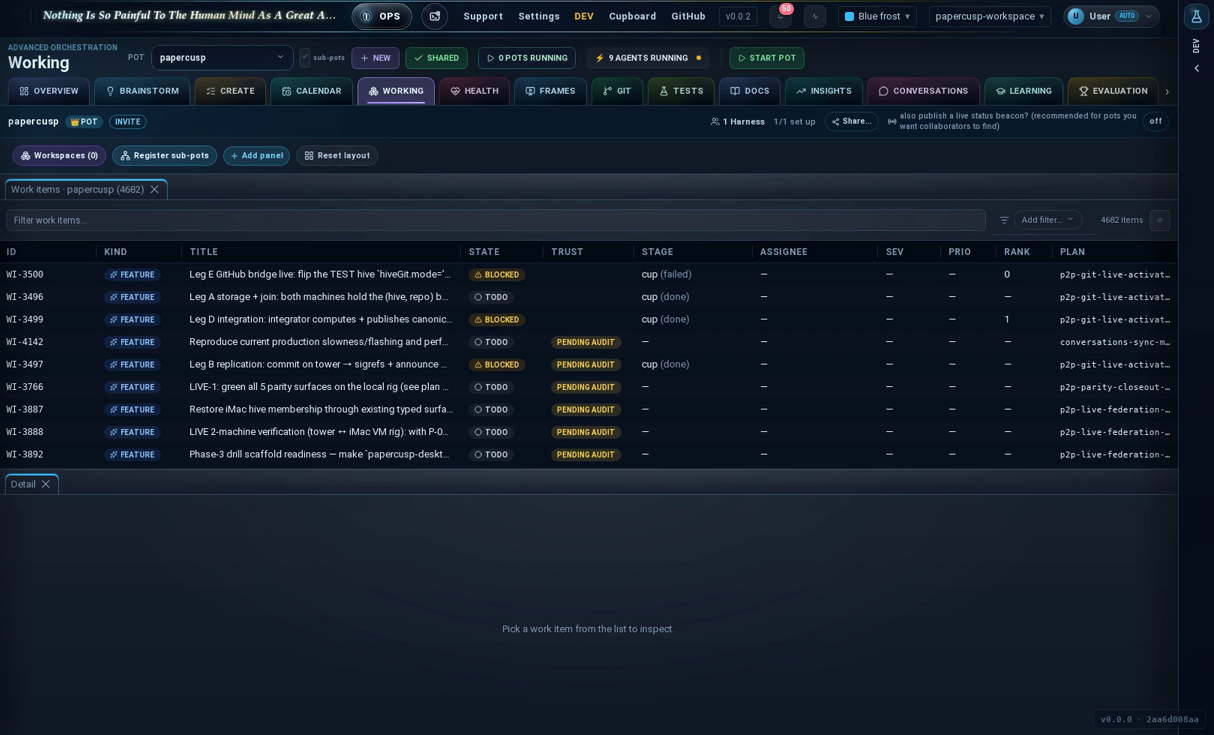Click the User avatar icon

(x=1076, y=16)
